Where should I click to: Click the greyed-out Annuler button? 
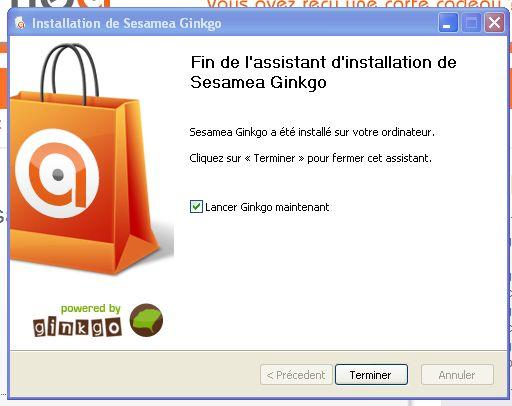tap(457, 375)
